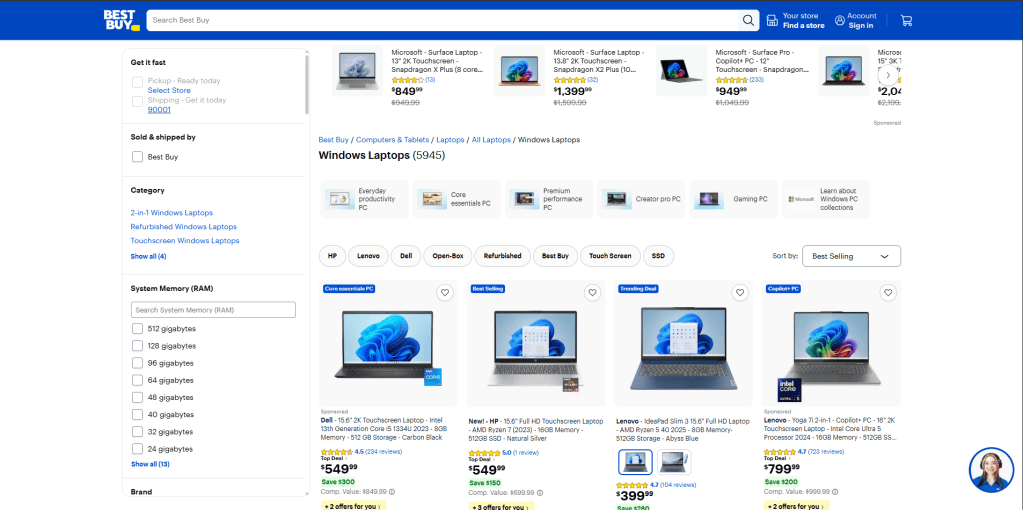The image size is (1023, 510).
Task: Open Gaming PC collection
Action: pos(733,199)
